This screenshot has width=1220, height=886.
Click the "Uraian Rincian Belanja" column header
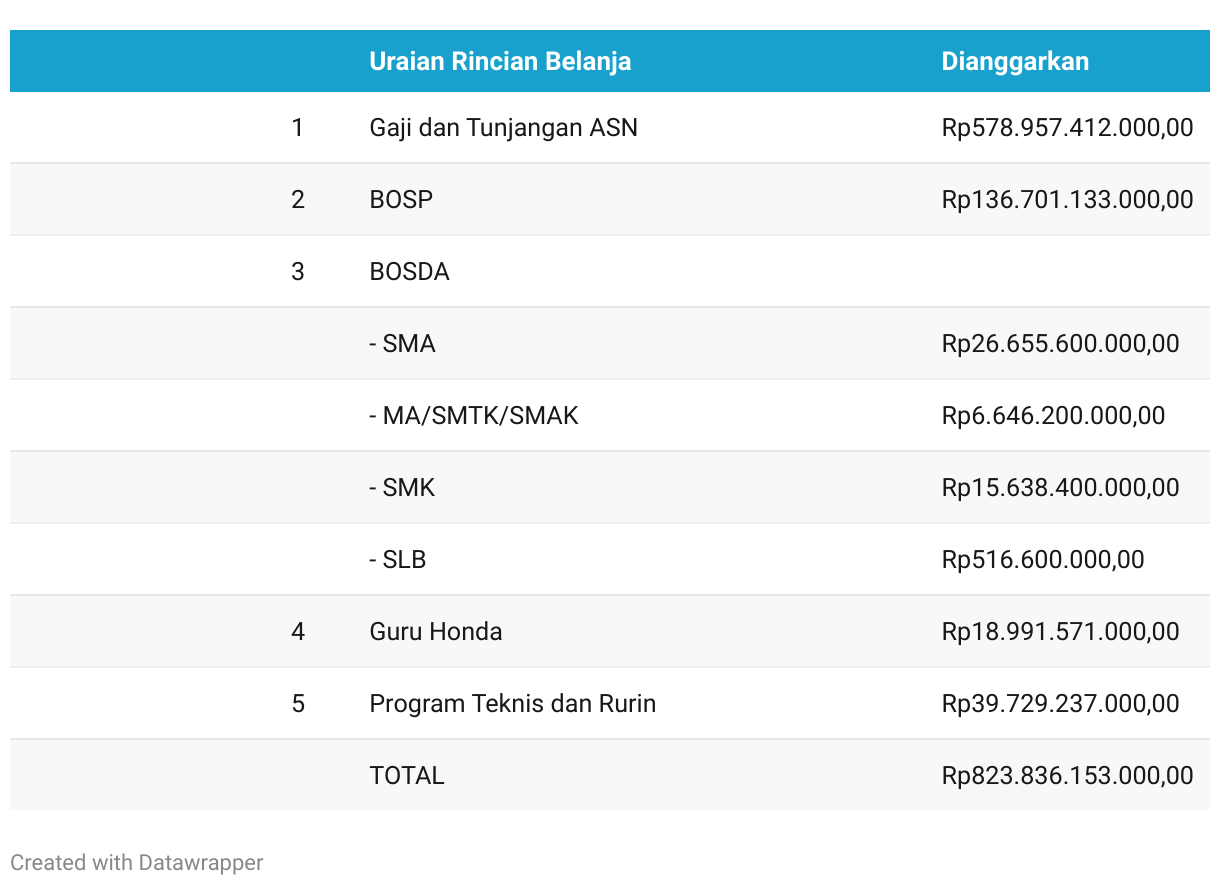tap(500, 61)
